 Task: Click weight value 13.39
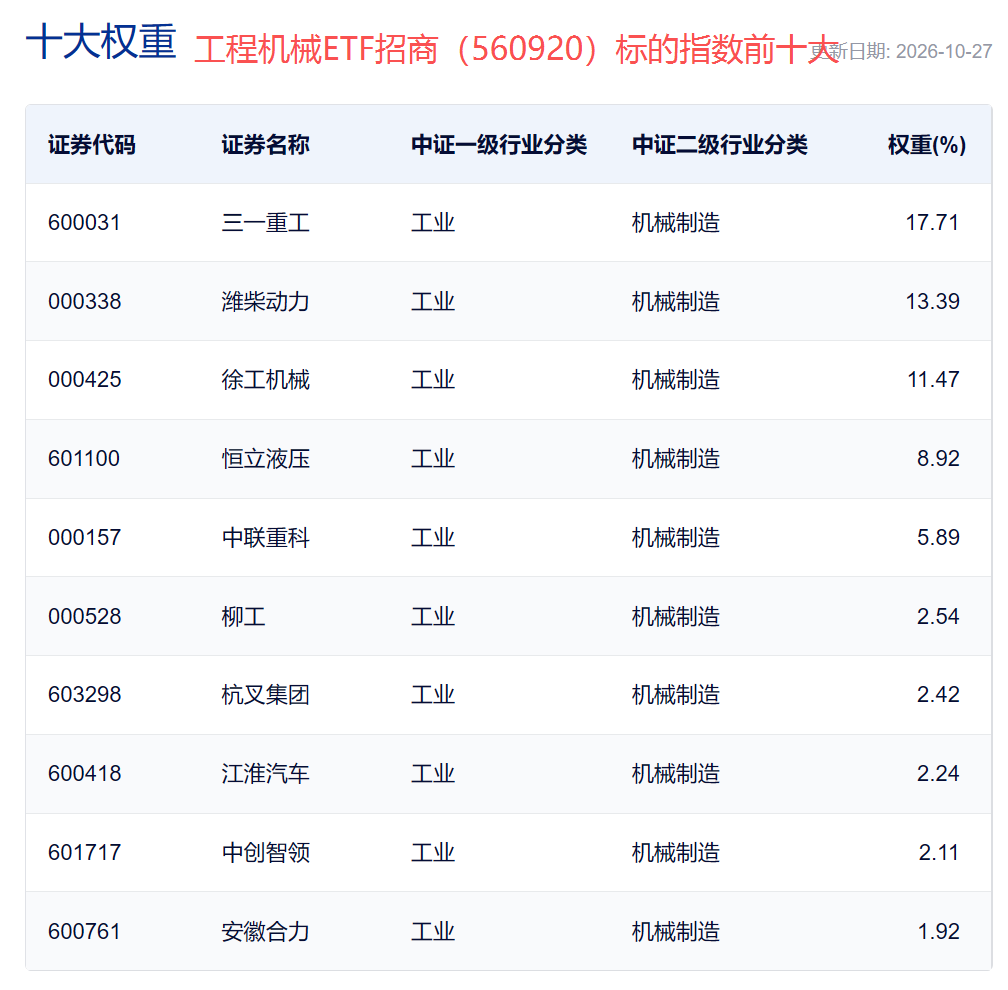932,301
